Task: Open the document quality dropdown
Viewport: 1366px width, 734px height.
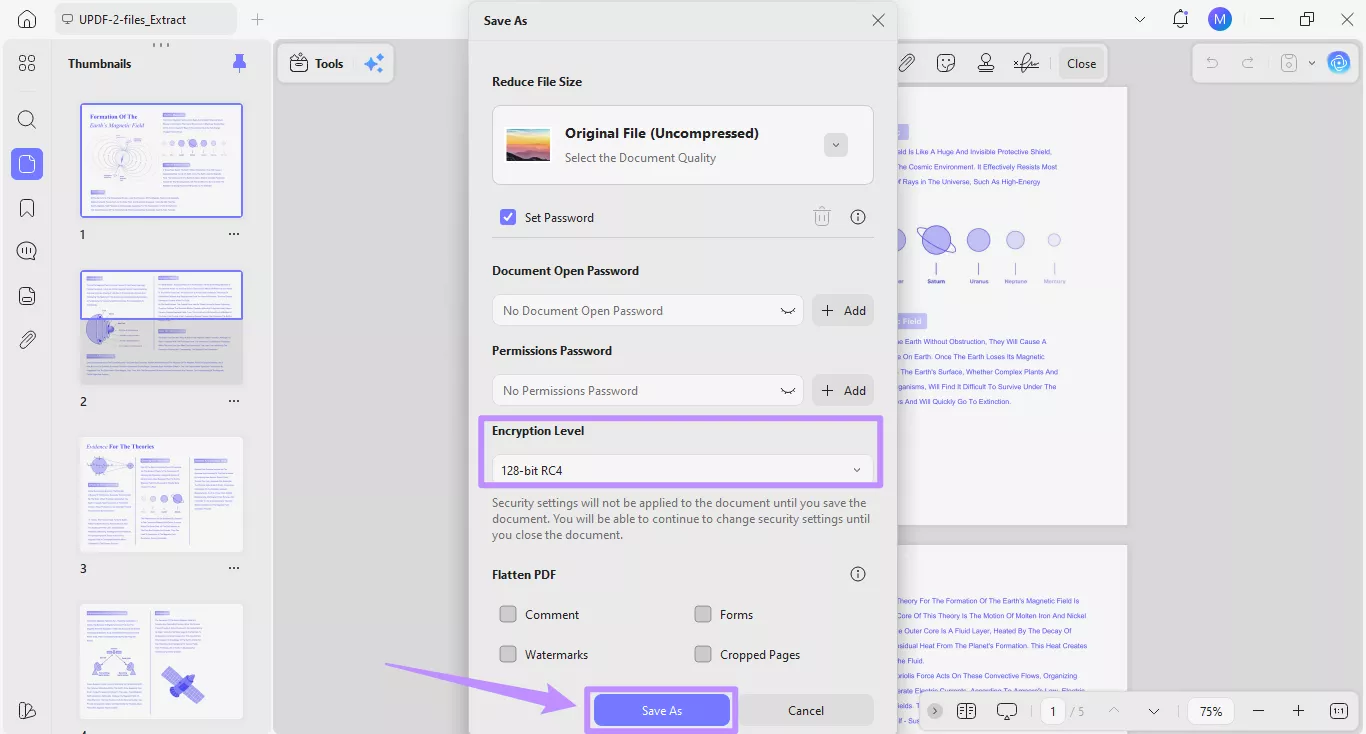Action: pos(835,144)
